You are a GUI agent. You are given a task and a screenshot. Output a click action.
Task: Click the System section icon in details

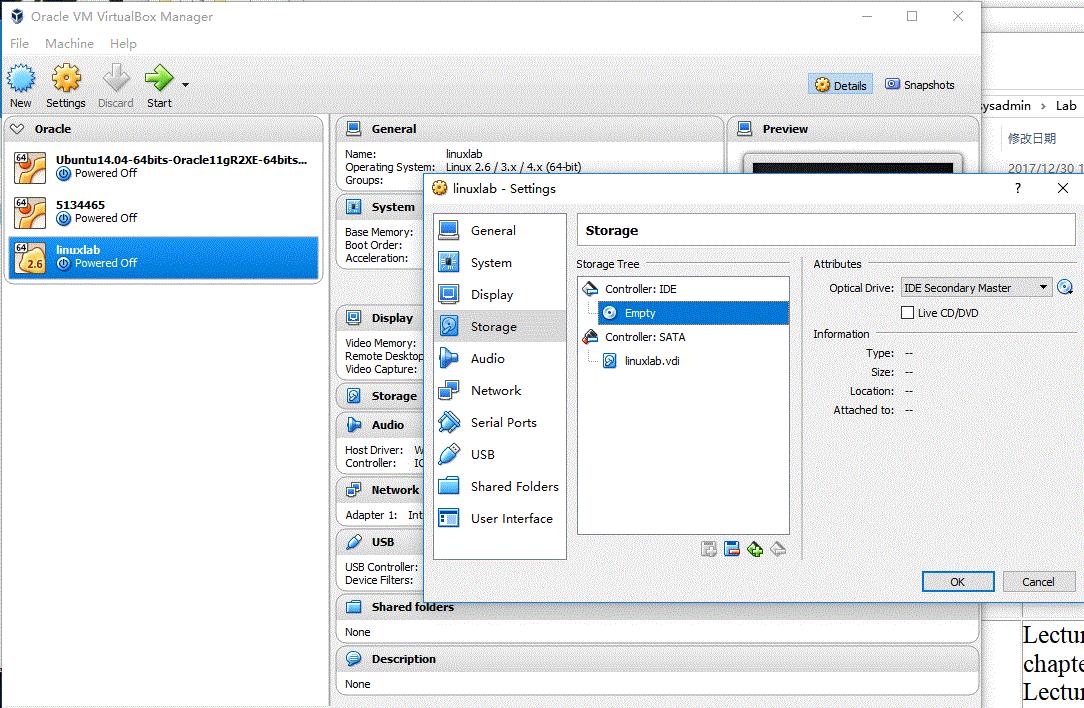(x=354, y=207)
